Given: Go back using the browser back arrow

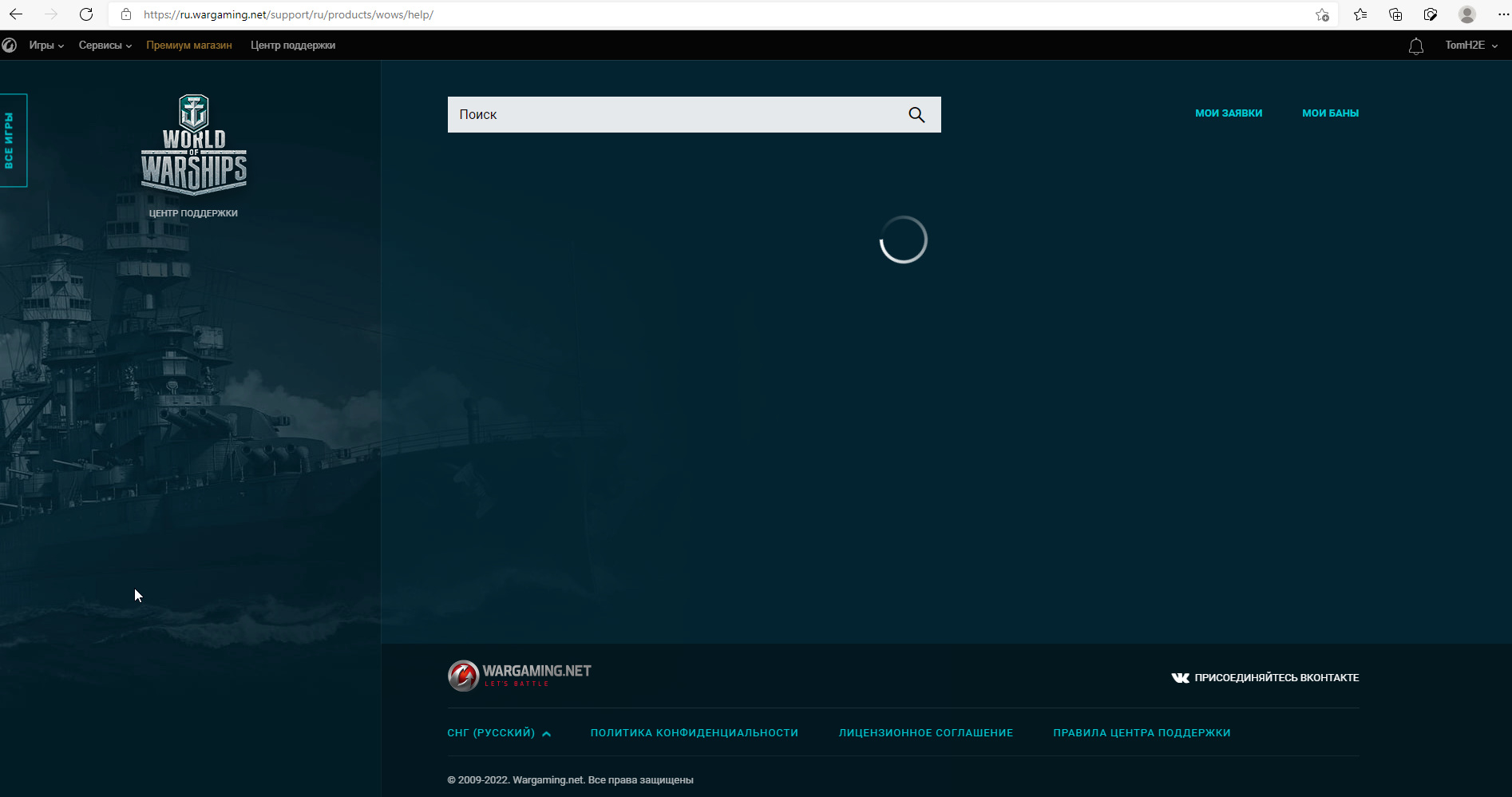Looking at the screenshot, I should point(16,14).
